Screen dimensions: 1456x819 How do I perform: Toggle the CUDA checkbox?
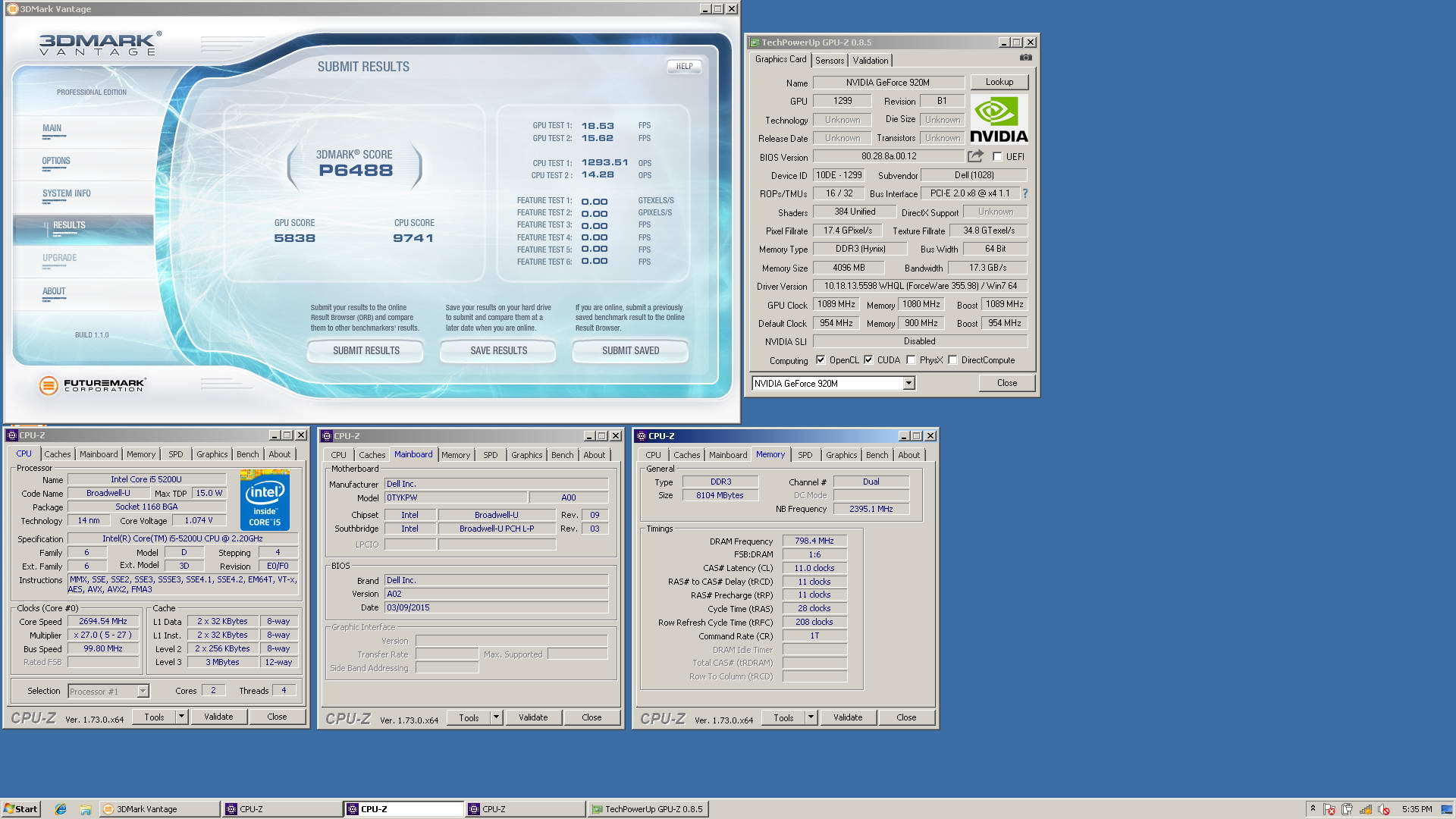868,360
